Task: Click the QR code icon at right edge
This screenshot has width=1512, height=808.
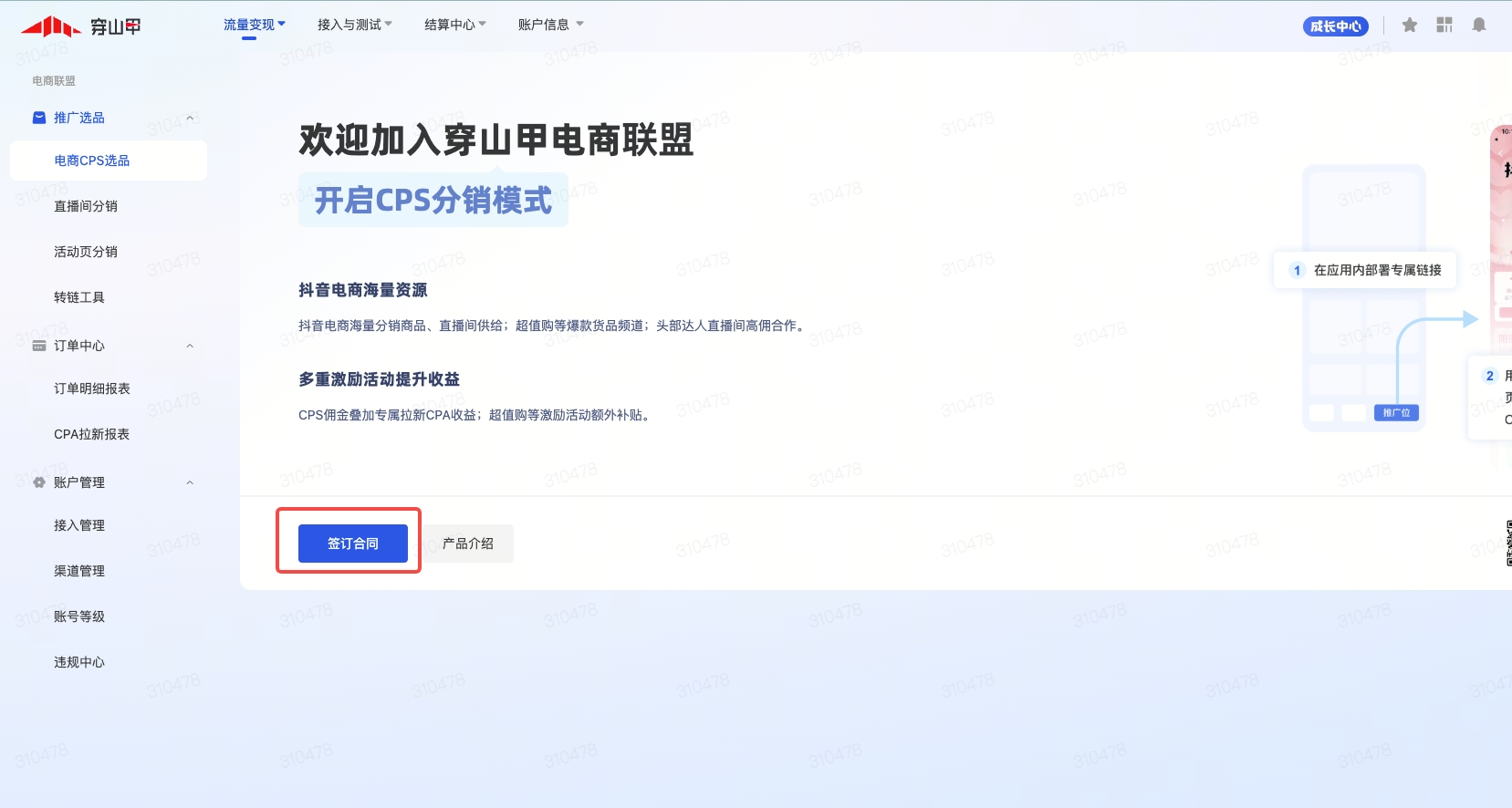Action: click(1507, 543)
